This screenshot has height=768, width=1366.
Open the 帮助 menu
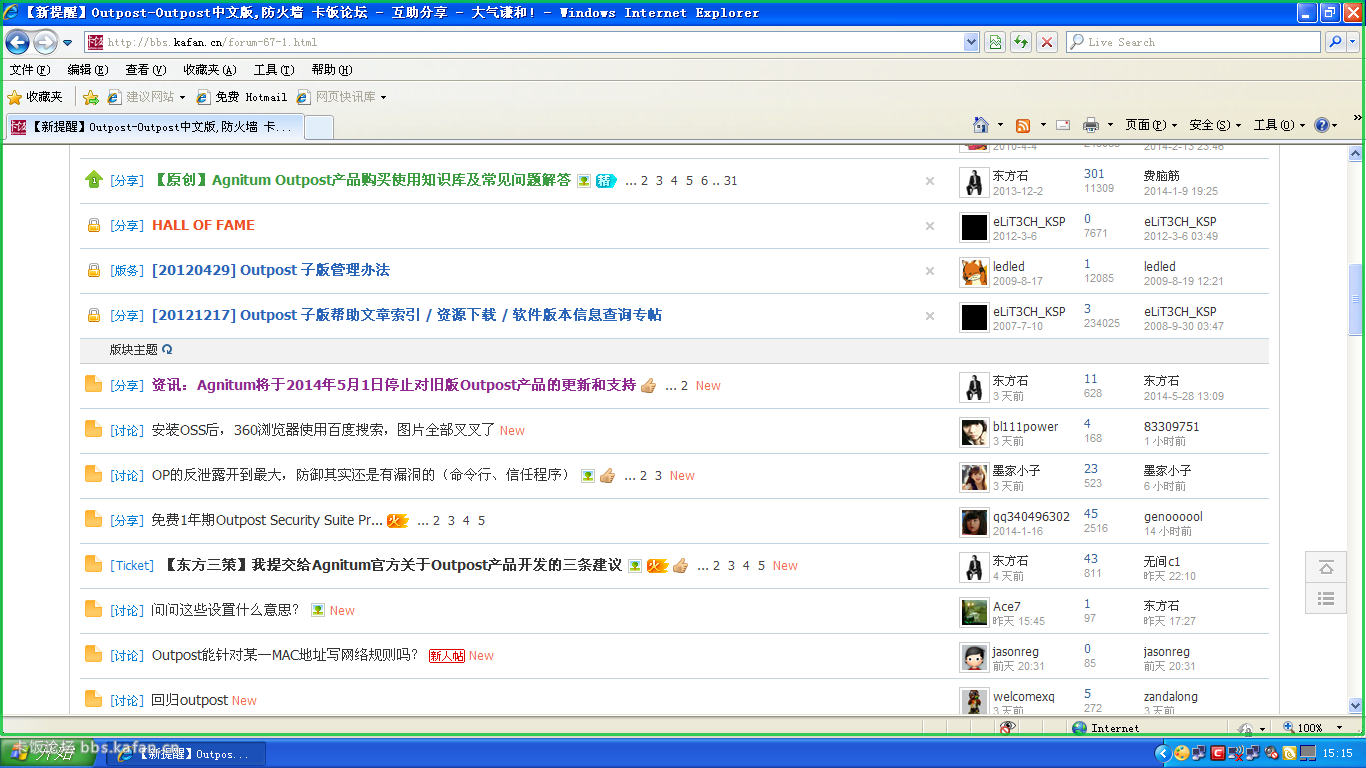click(x=332, y=70)
